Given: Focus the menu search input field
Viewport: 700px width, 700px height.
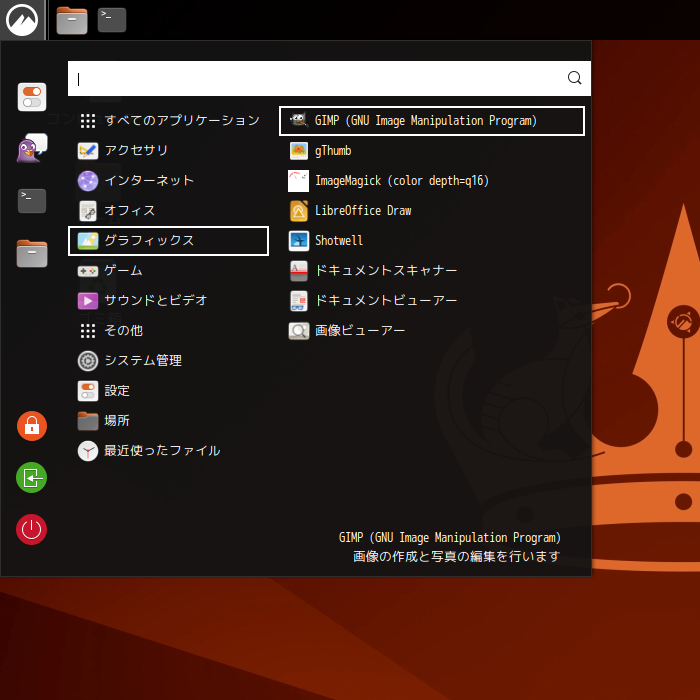Looking at the screenshot, I should [329, 79].
